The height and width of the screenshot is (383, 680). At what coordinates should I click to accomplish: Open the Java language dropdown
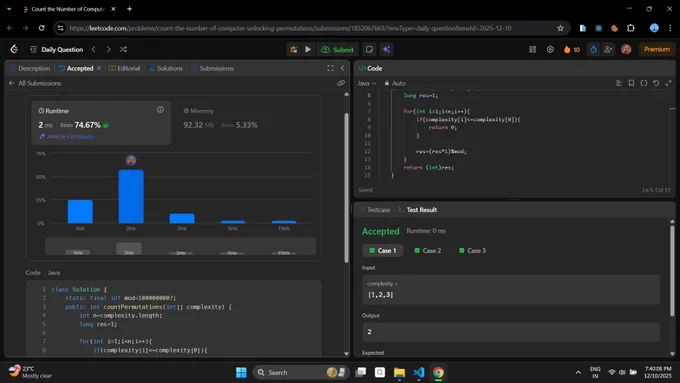coord(367,83)
